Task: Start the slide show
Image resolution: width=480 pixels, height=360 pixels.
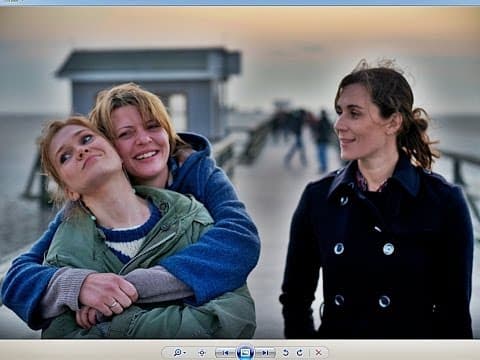Action: [x=245, y=352]
